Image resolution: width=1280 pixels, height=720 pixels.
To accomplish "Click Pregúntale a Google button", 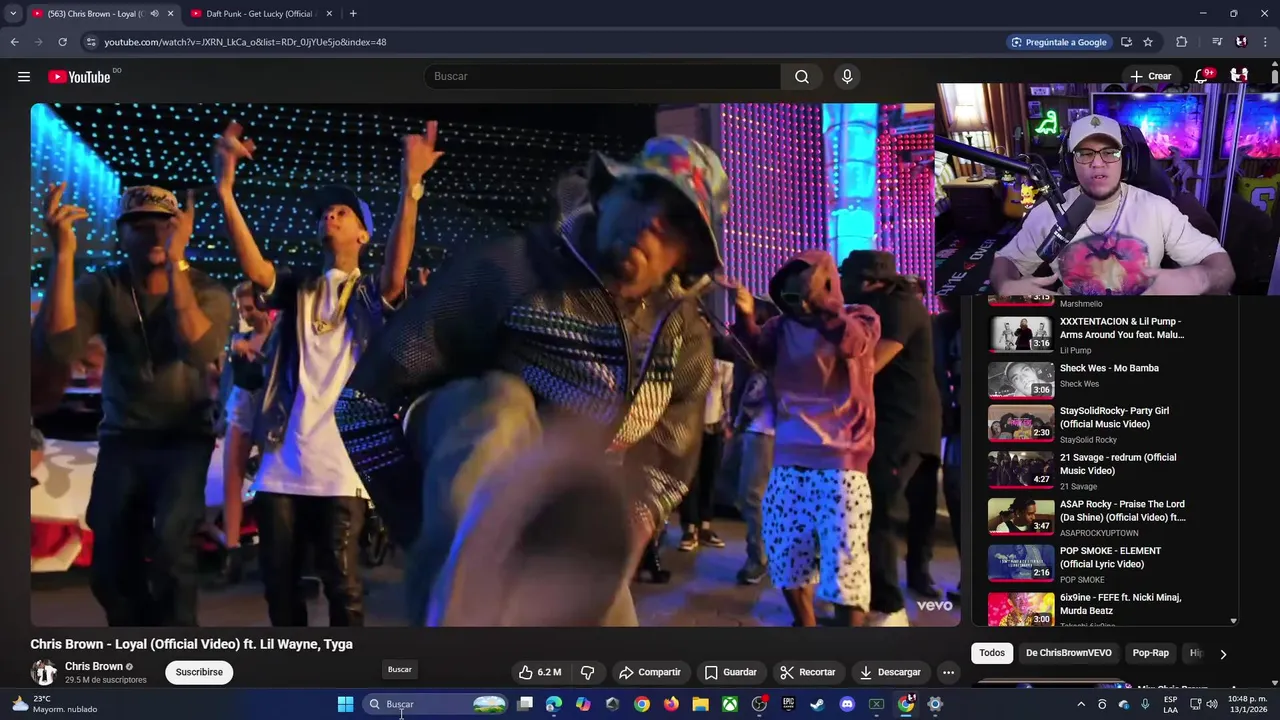I will pos(1059,42).
